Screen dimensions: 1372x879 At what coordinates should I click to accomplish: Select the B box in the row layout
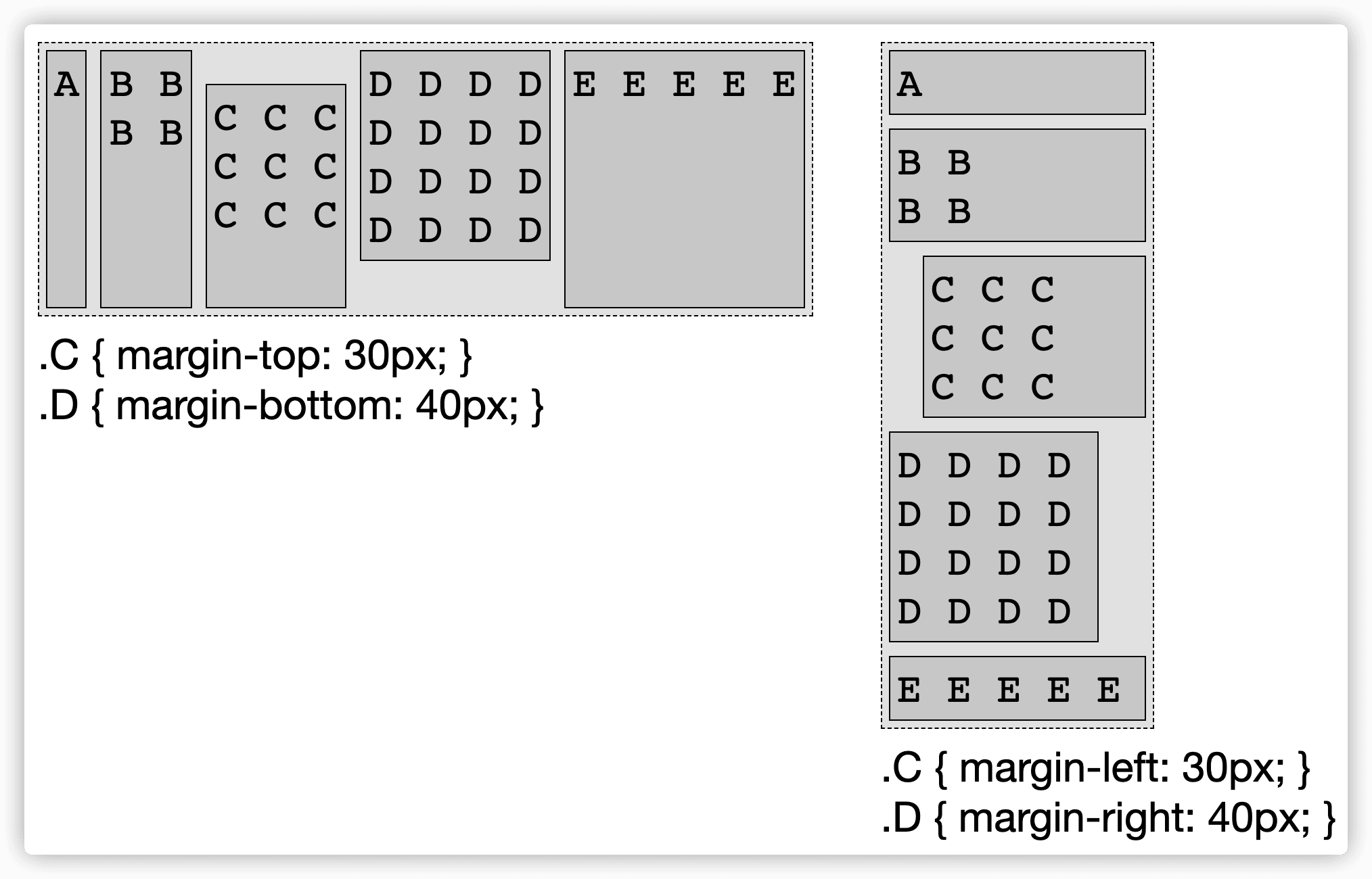tap(146, 179)
